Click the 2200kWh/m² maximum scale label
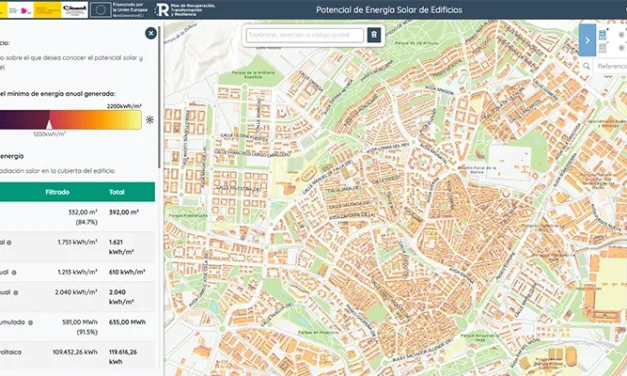The image size is (627, 376). 124,106
